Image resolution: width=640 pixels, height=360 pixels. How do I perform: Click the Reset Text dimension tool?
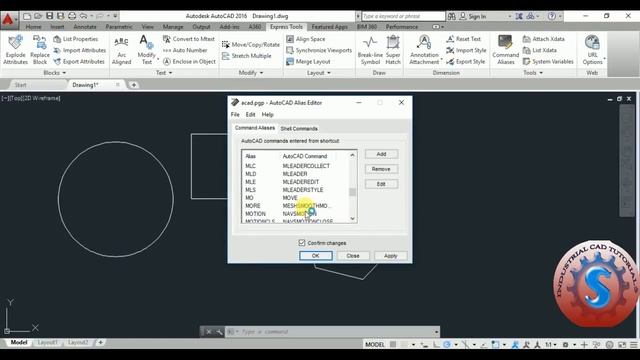click(464, 39)
